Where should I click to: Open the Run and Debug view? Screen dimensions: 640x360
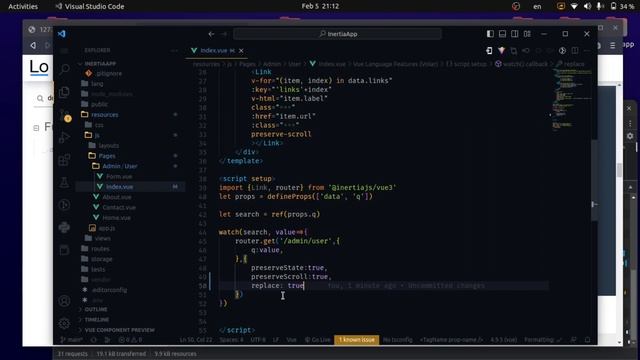pyautogui.click(x=64, y=137)
